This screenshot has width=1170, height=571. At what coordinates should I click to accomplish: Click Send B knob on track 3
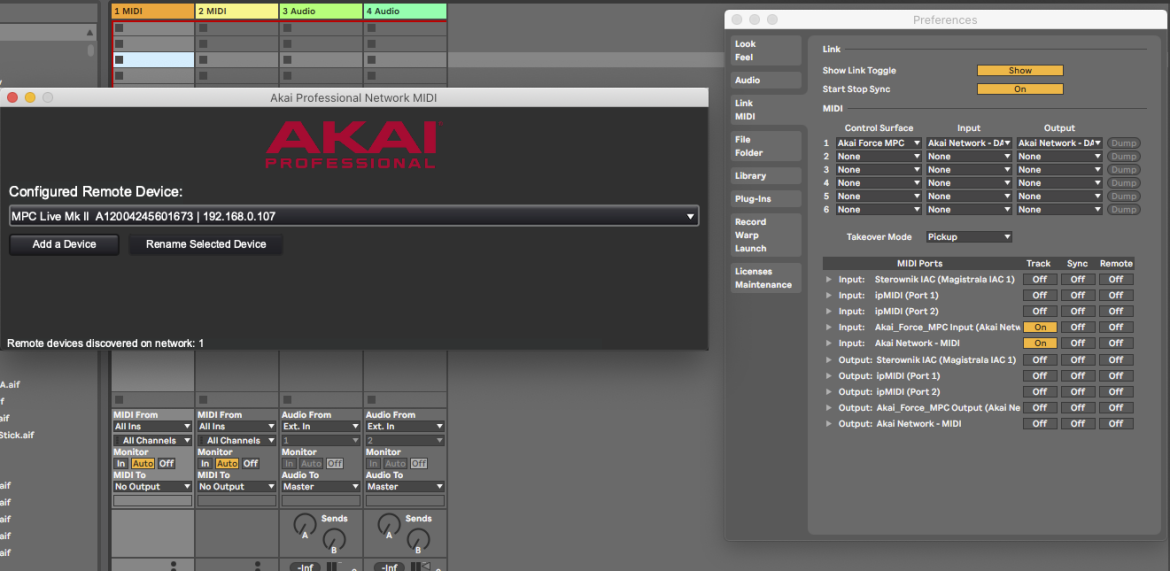(335, 539)
